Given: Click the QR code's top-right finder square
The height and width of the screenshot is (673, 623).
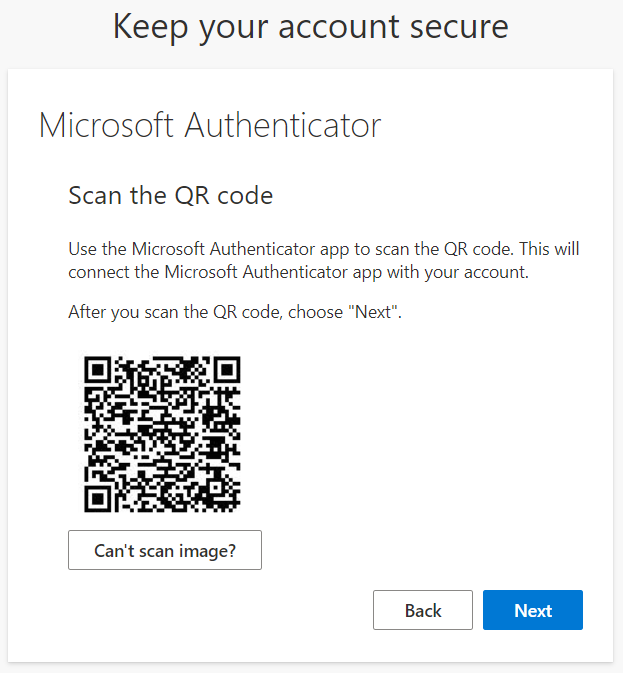Looking at the screenshot, I should coord(227,370).
